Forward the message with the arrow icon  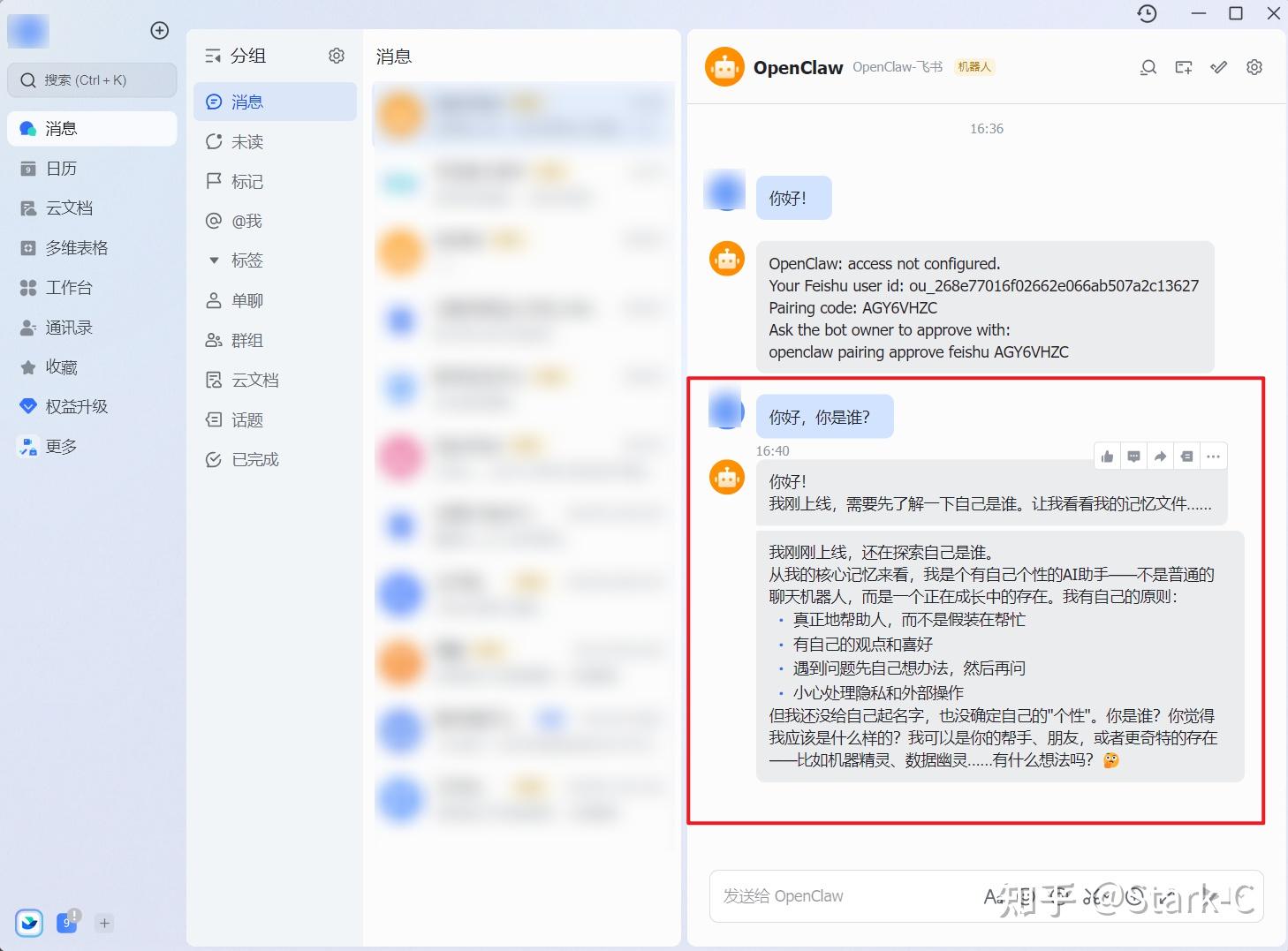(x=1161, y=457)
